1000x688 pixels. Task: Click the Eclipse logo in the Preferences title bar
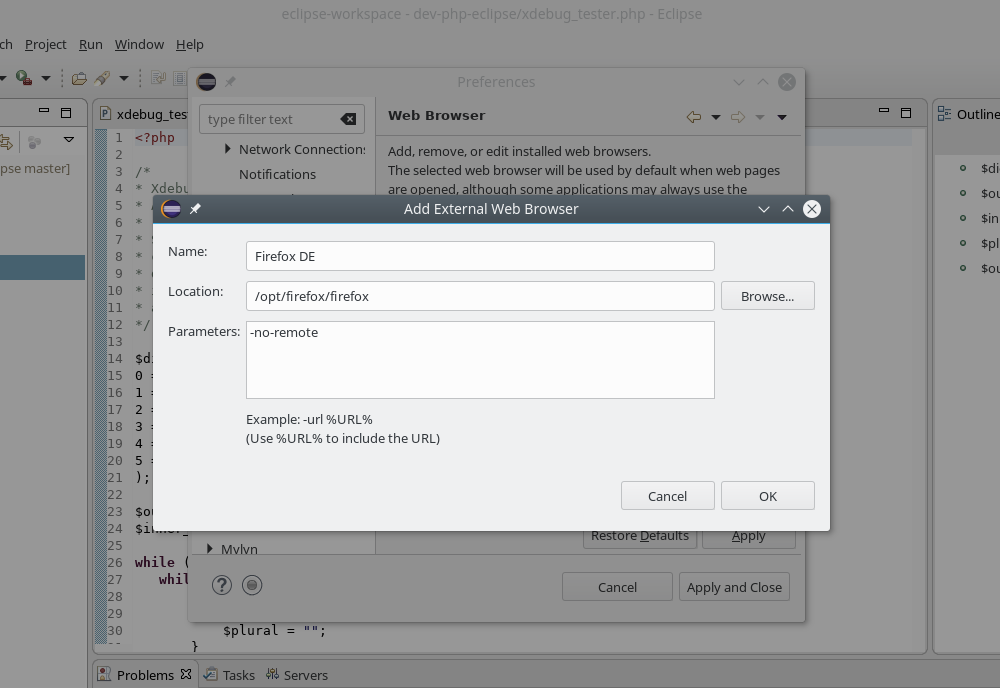tap(206, 82)
